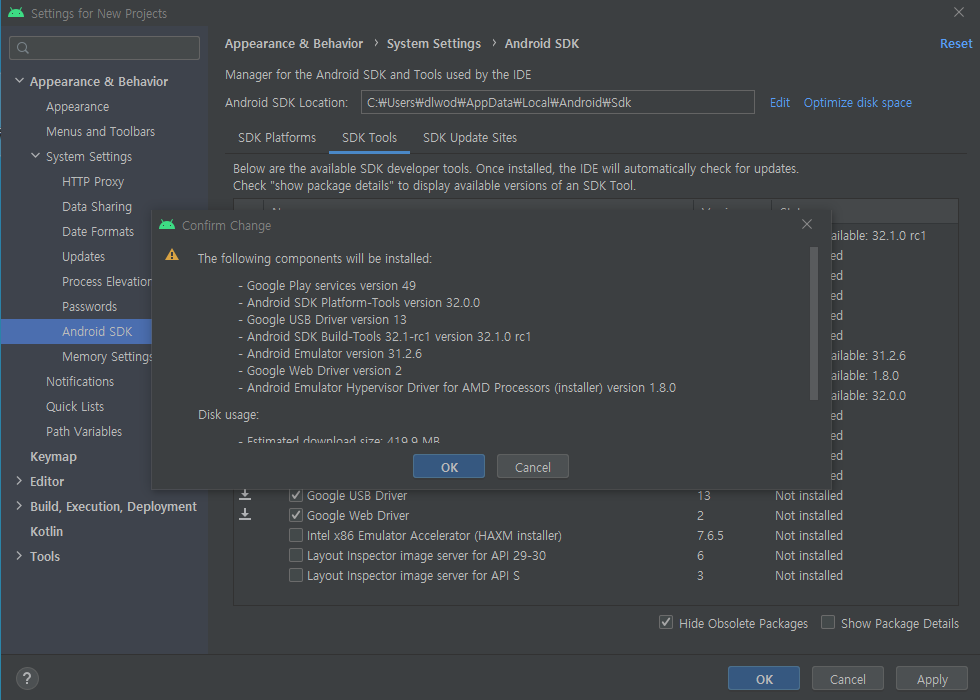Open Memory Settings item
Screen dimensions: 980x700
[107, 356]
